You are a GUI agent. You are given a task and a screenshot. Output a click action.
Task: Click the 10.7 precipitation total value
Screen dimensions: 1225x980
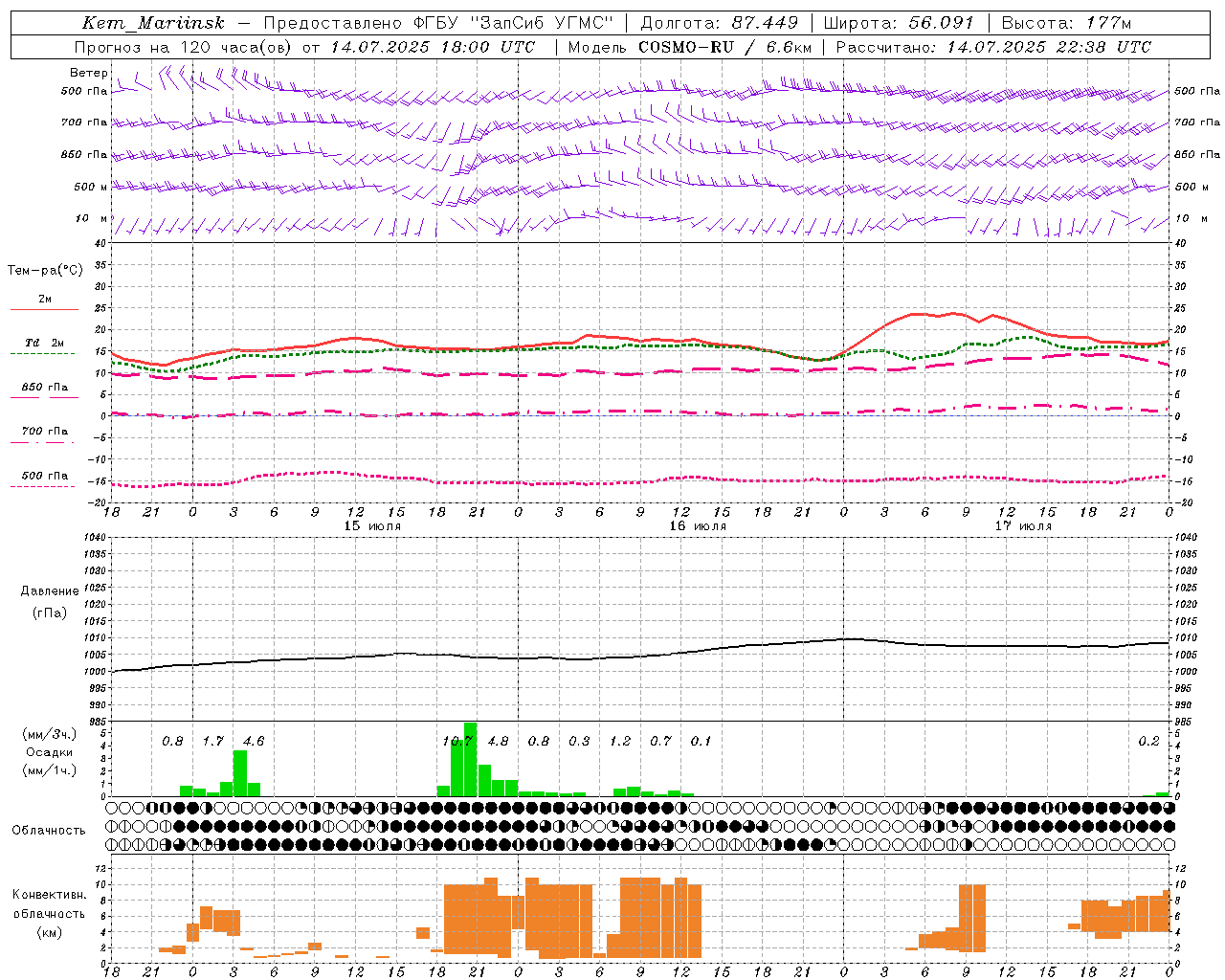457,741
